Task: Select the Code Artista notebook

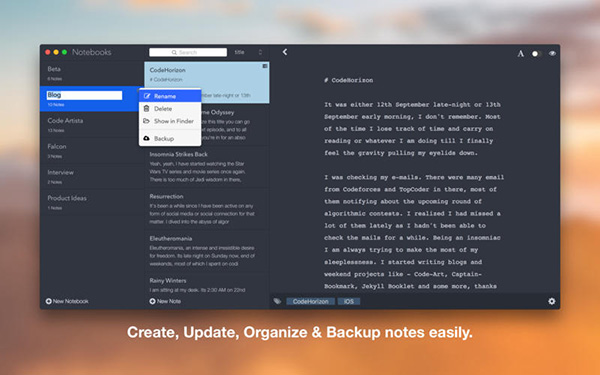Action: [x=92, y=124]
